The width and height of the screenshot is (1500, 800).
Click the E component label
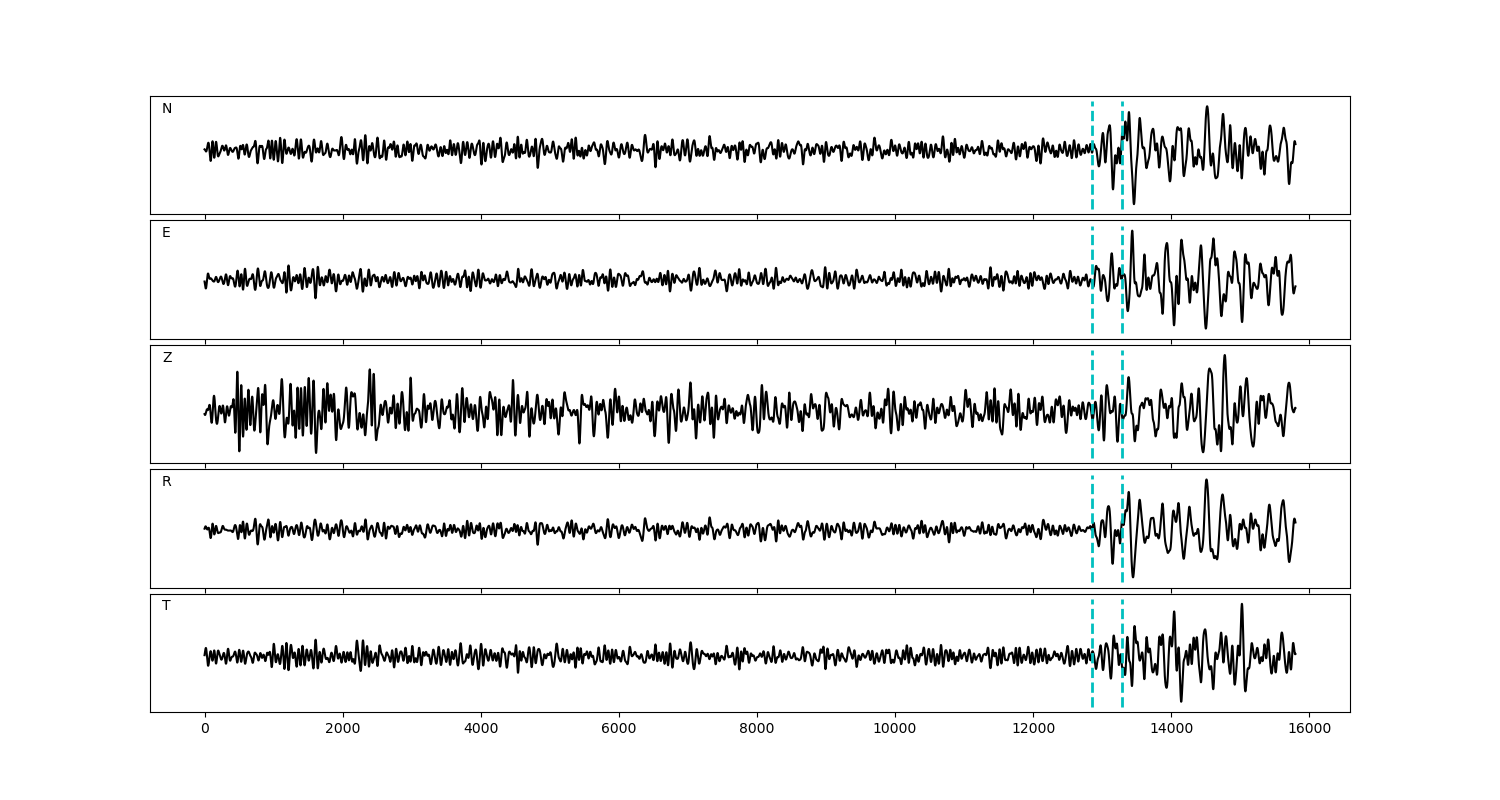(166, 233)
